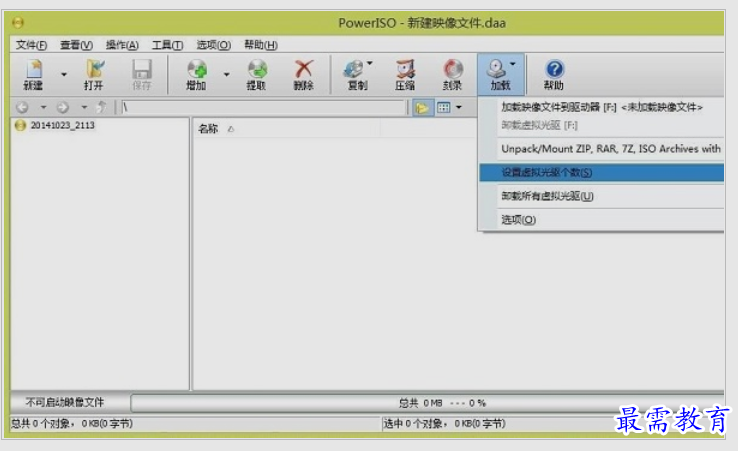Screen dimensions: 738x451
Task: Click the path address input field
Action: pyautogui.click(x=264, y=107)
